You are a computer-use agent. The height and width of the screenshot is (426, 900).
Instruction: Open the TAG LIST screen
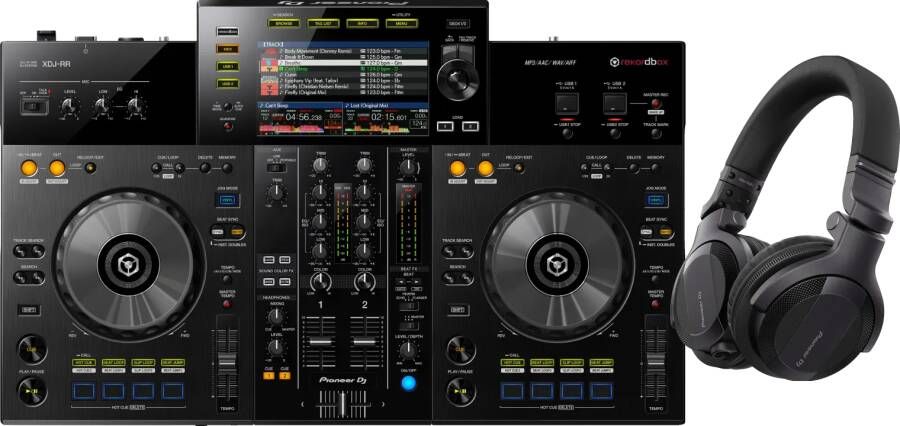pos(323,24)
